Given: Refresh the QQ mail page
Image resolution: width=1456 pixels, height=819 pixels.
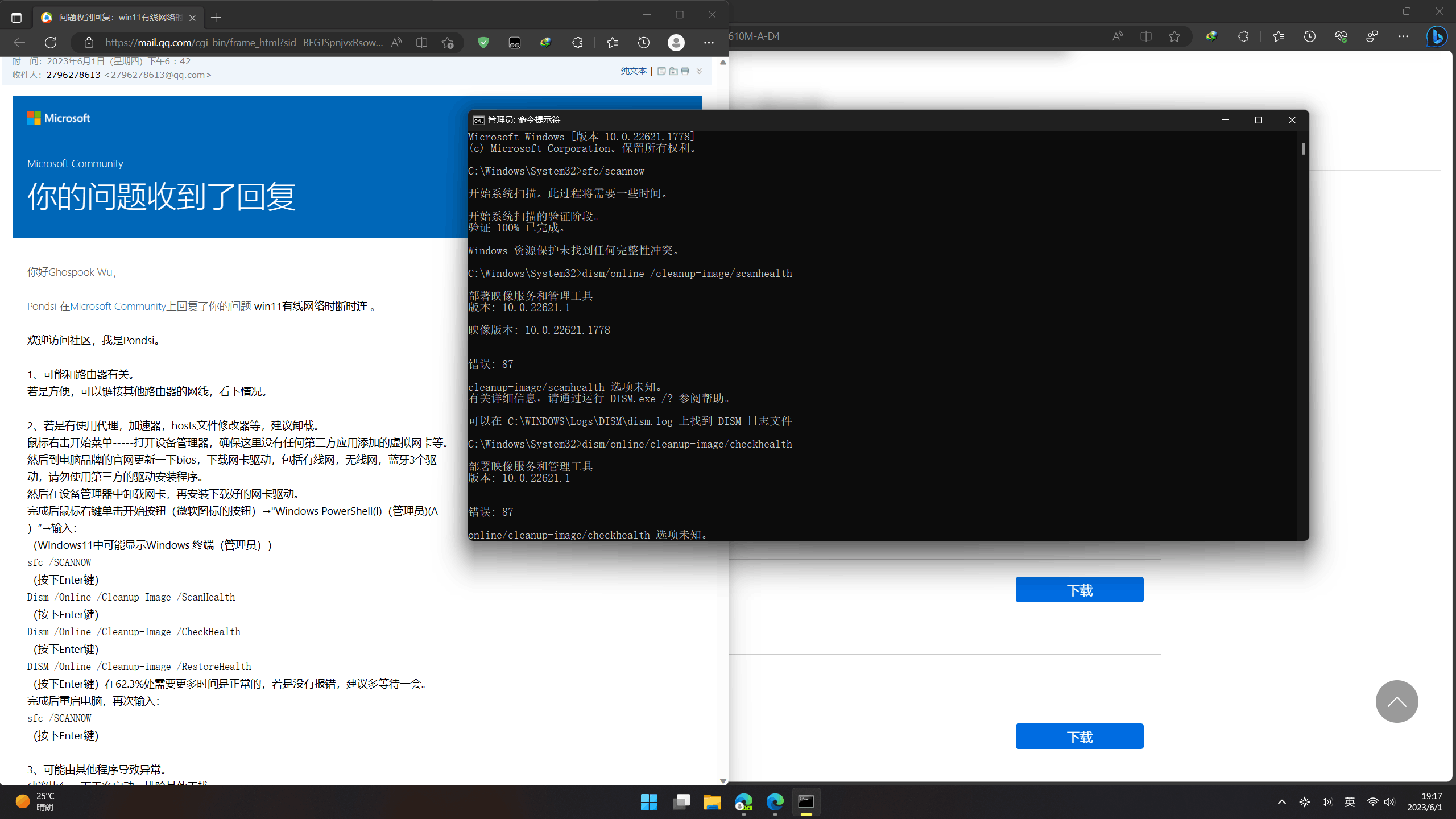Looking at the screenshot, I should (51, 43).
